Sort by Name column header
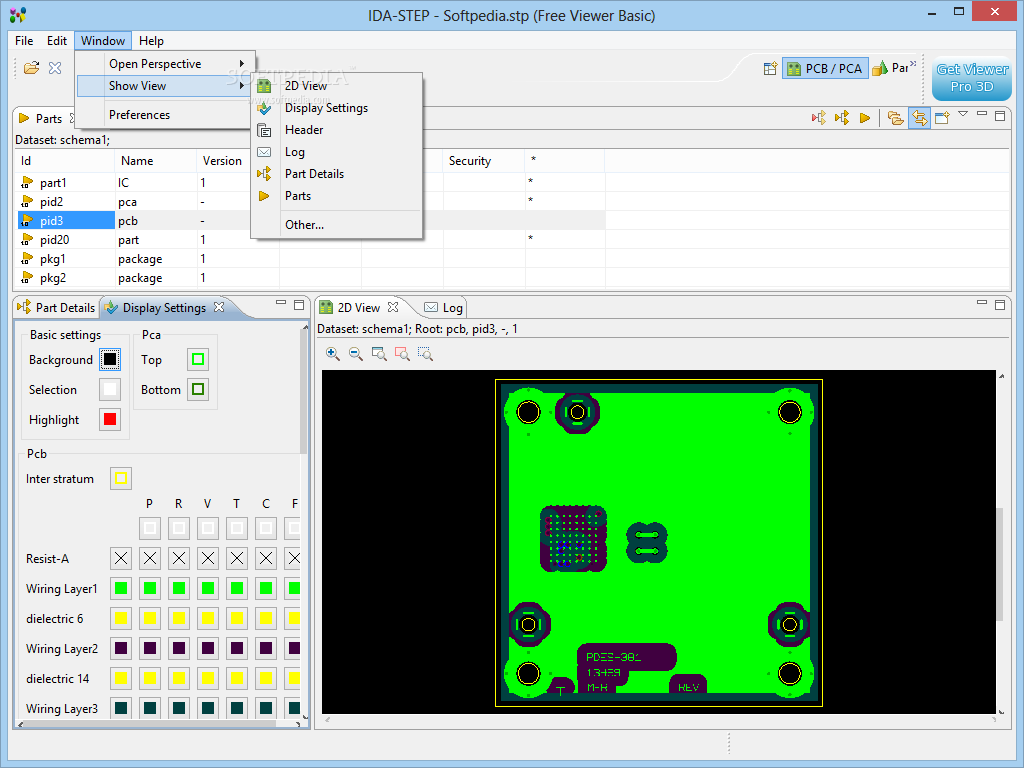Image resolution: width=1024 pixels, height=768 pixels. pos(155,161)
